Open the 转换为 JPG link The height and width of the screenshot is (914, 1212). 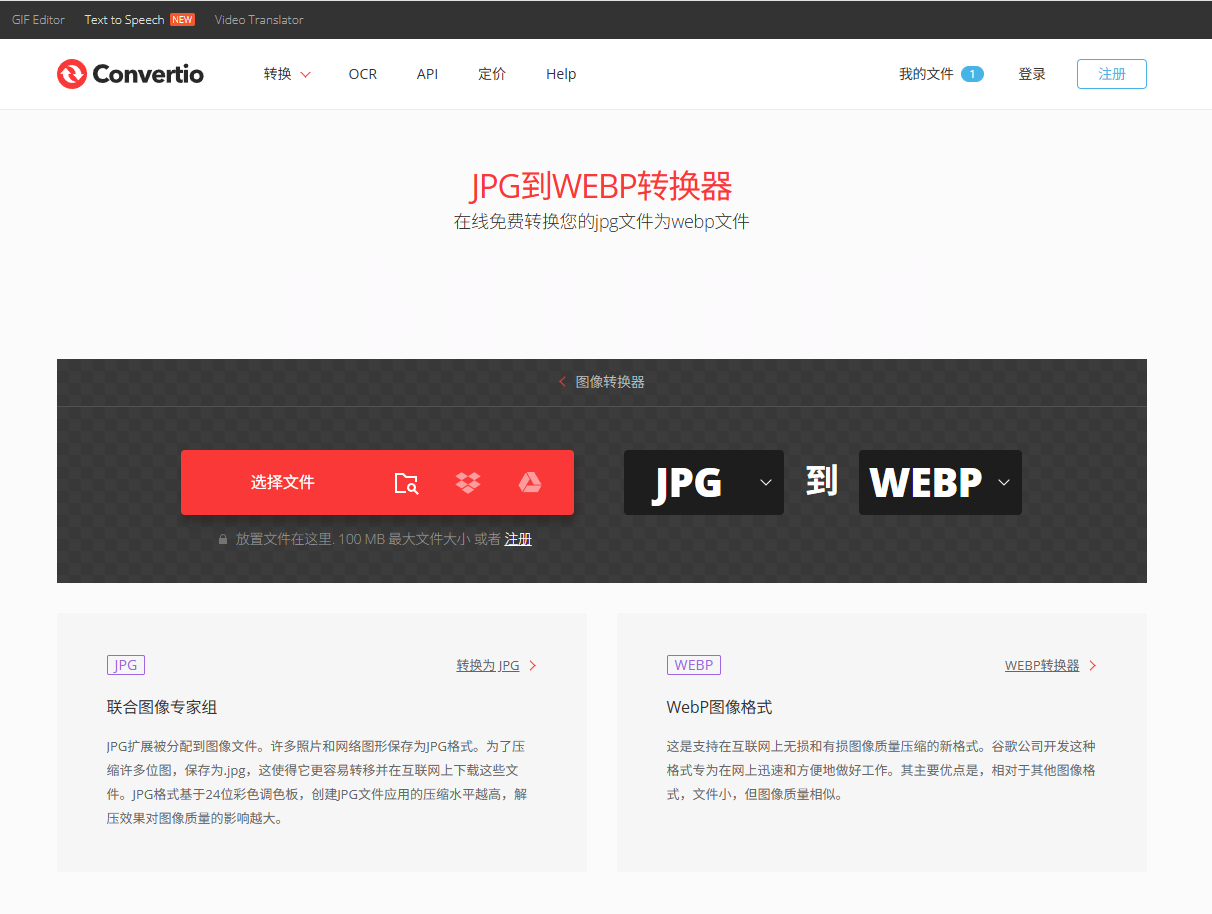tap(489, 664)
